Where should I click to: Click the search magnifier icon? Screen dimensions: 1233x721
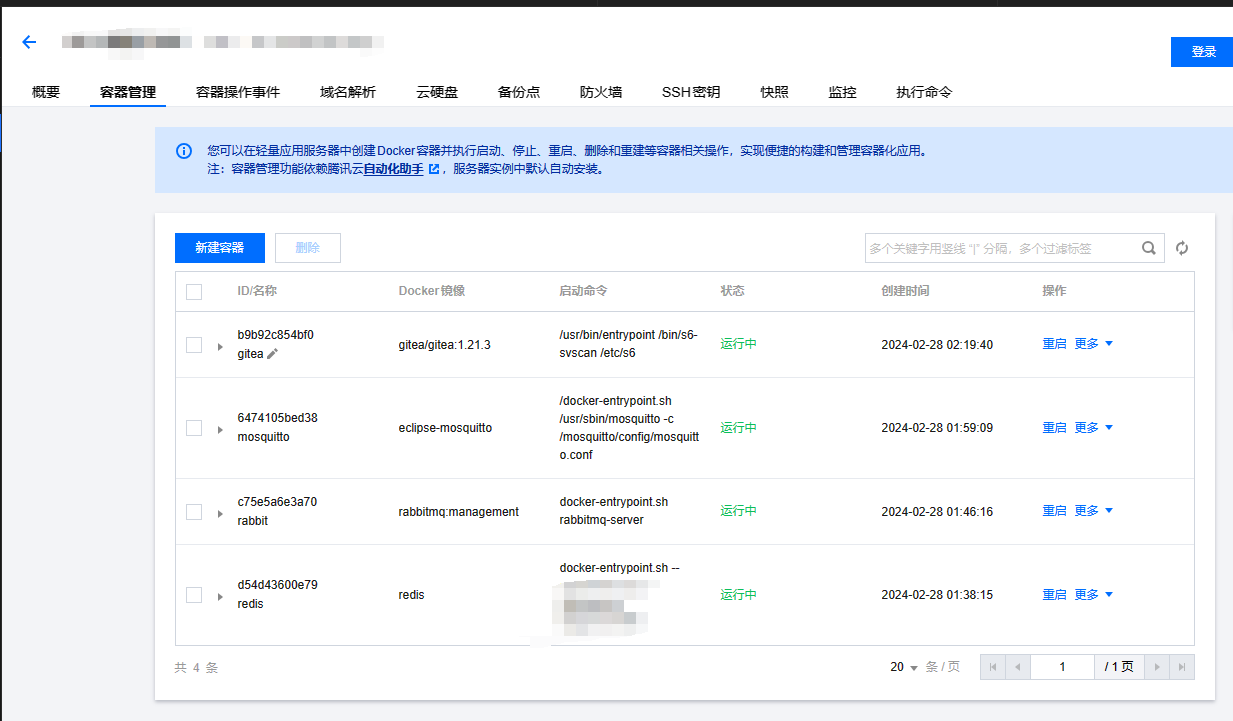(x=1149, y=248)
